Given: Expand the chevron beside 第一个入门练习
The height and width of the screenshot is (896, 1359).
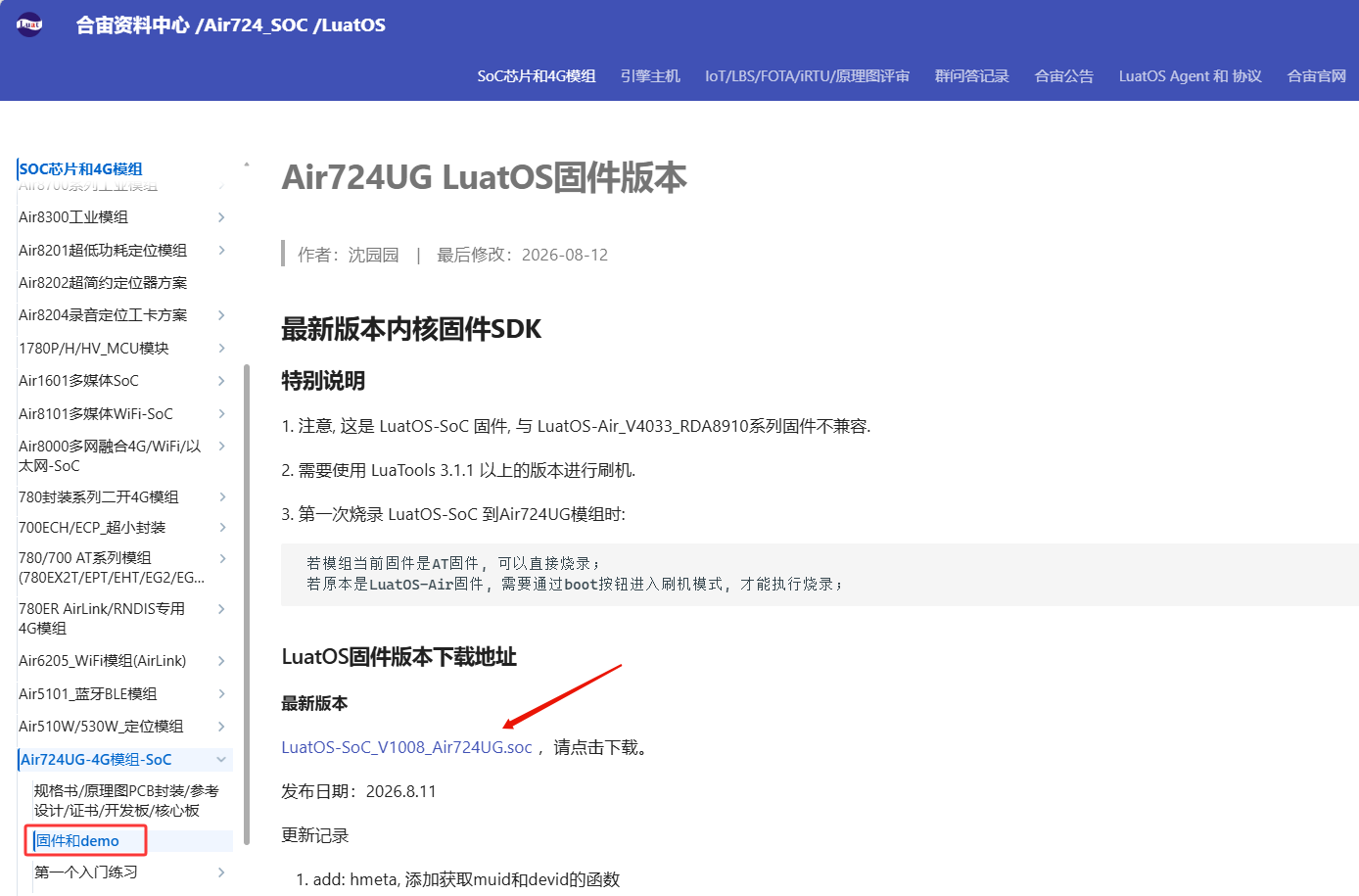Looking at the screenshot, I should [221, 872].
